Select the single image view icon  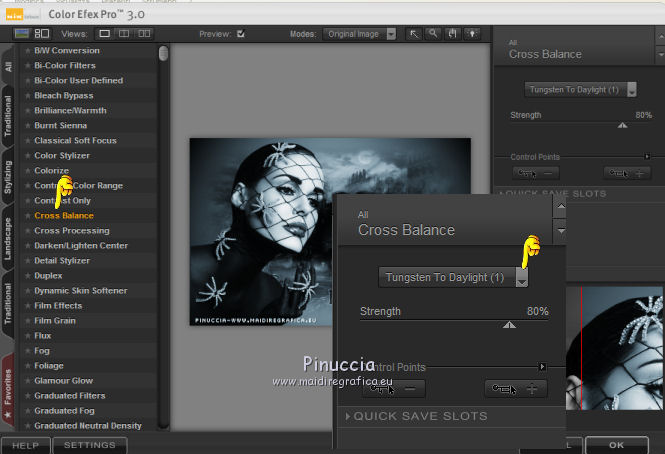(x=104, y=34)
